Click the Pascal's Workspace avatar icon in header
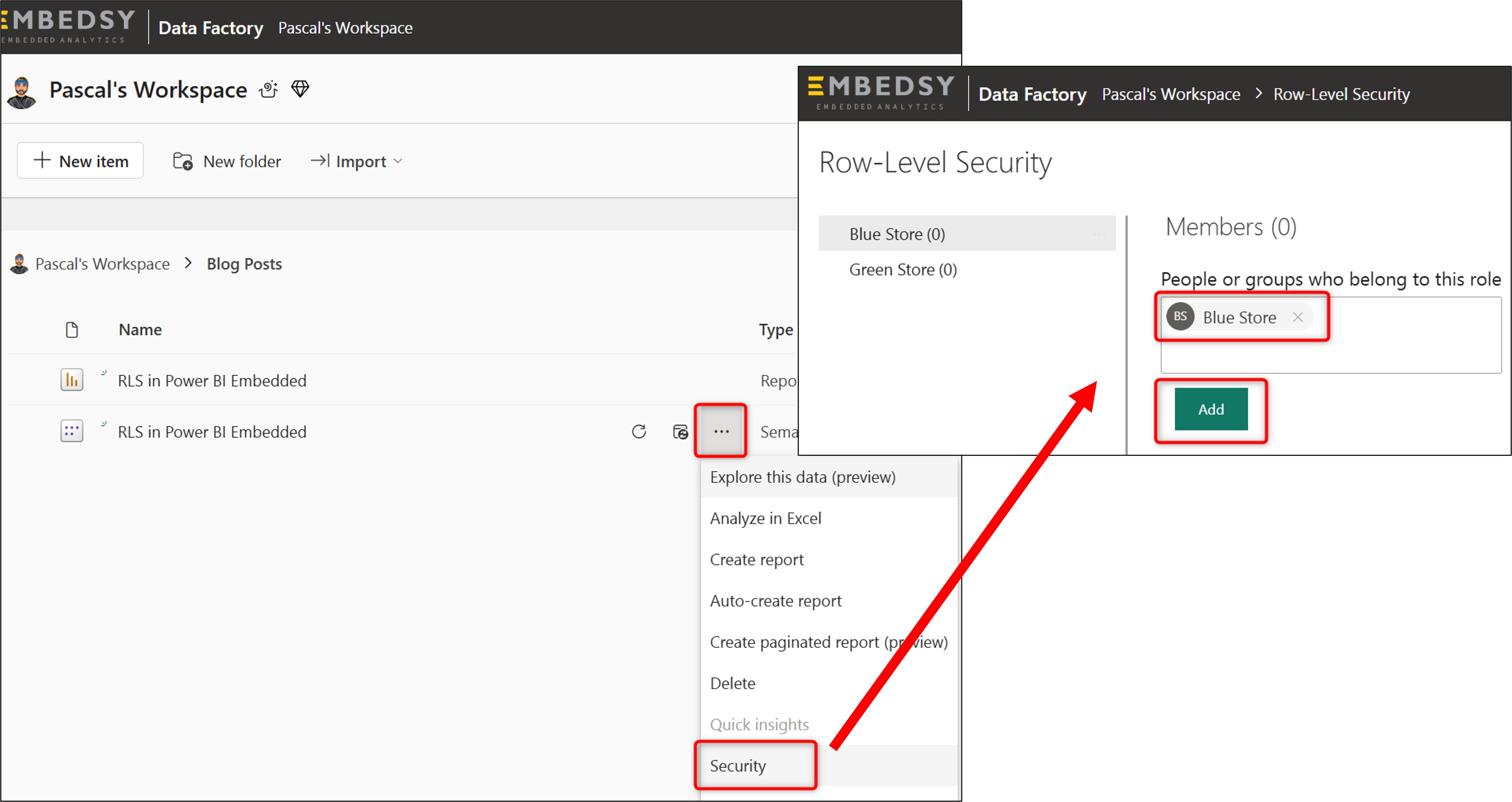Viewport: 1512px width, 802px height. tap(22, 92)
